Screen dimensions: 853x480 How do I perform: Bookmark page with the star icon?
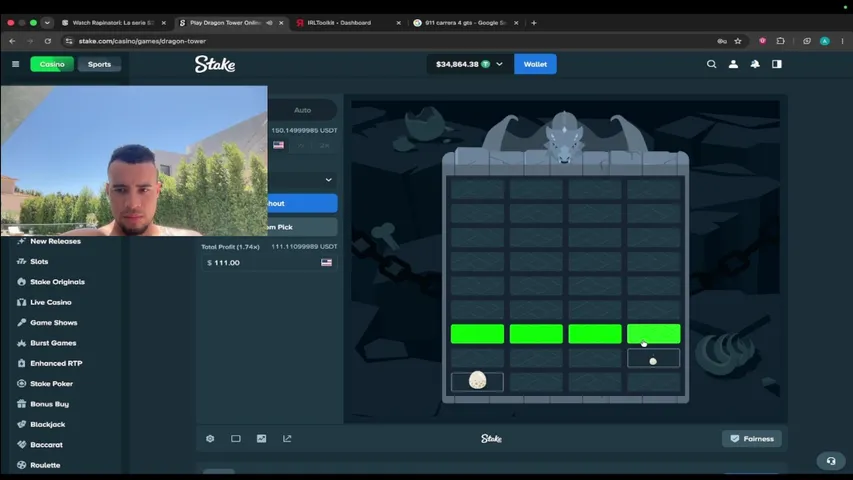(x=738, y=41)
